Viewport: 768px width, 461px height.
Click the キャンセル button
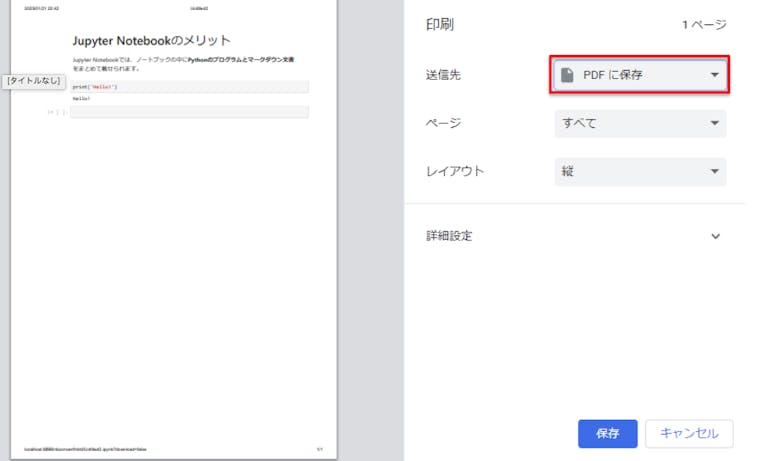(x=689, y=434)
